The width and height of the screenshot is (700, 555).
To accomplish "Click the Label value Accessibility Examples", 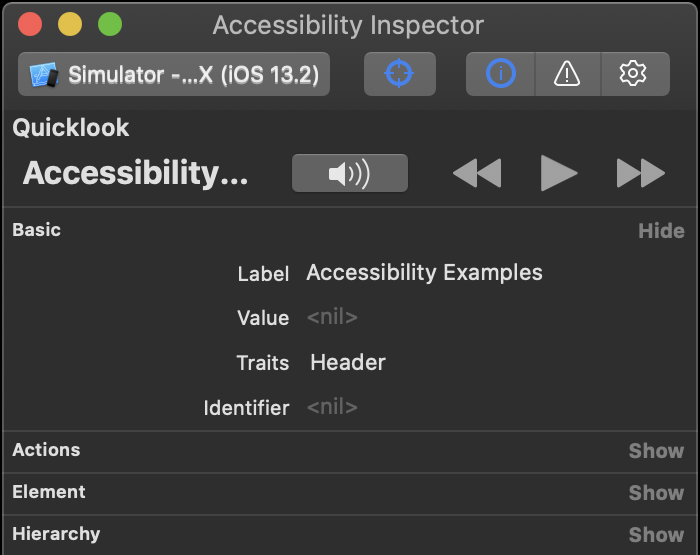I will click(x=424, y=273).
